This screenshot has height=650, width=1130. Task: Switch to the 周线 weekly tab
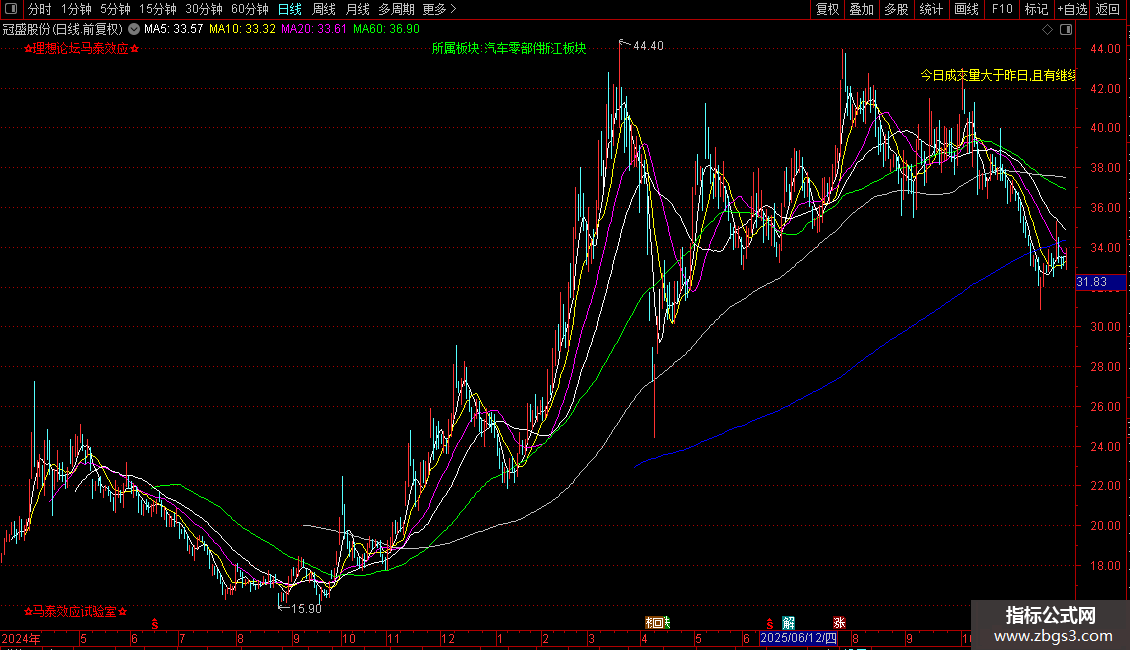(x=324, y=10)
